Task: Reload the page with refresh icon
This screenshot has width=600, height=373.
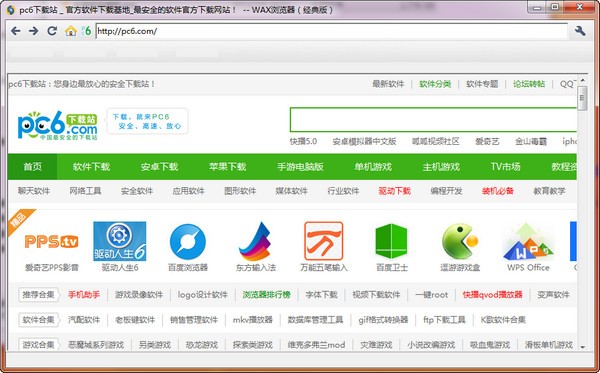Action: (x=52, y=31)
